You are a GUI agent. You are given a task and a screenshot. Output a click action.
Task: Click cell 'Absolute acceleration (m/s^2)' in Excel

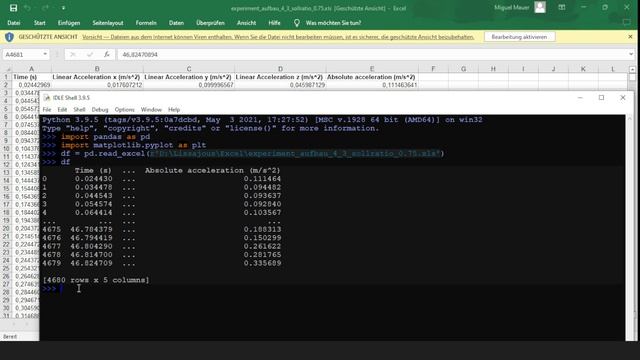coord(371,77)
